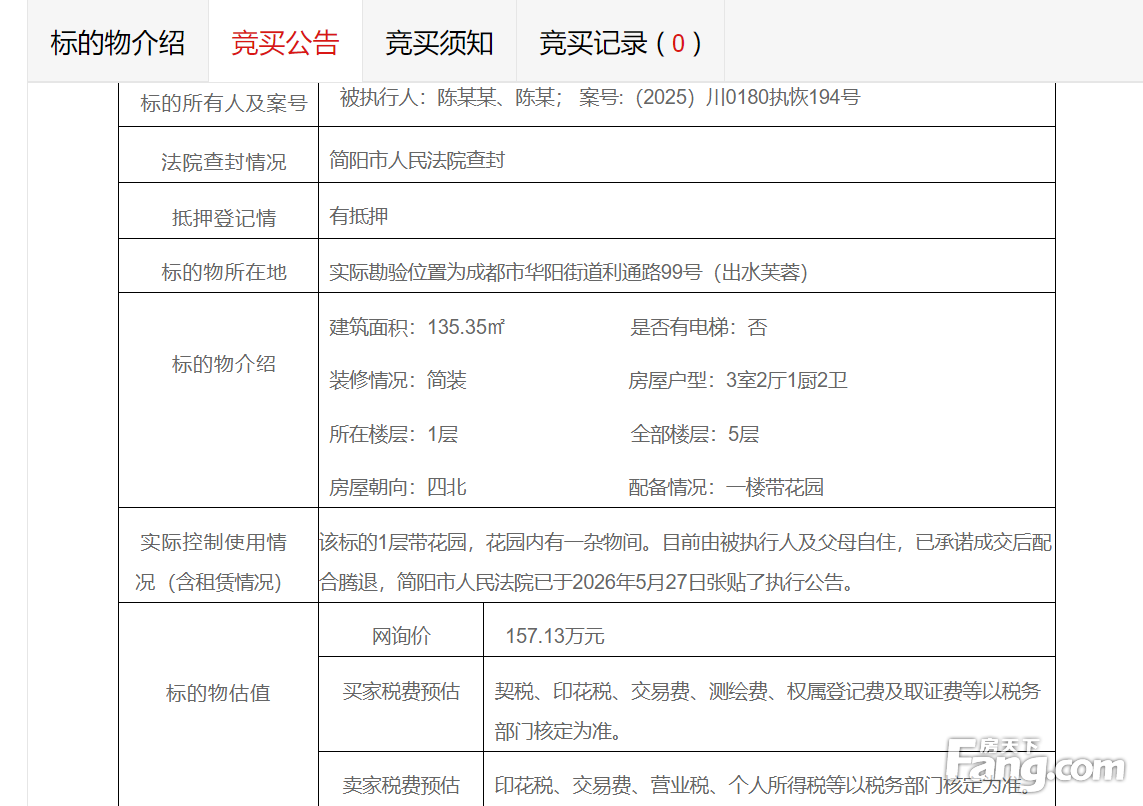Select the text about 2026年5月27日 执行公告

click(713, 582)
